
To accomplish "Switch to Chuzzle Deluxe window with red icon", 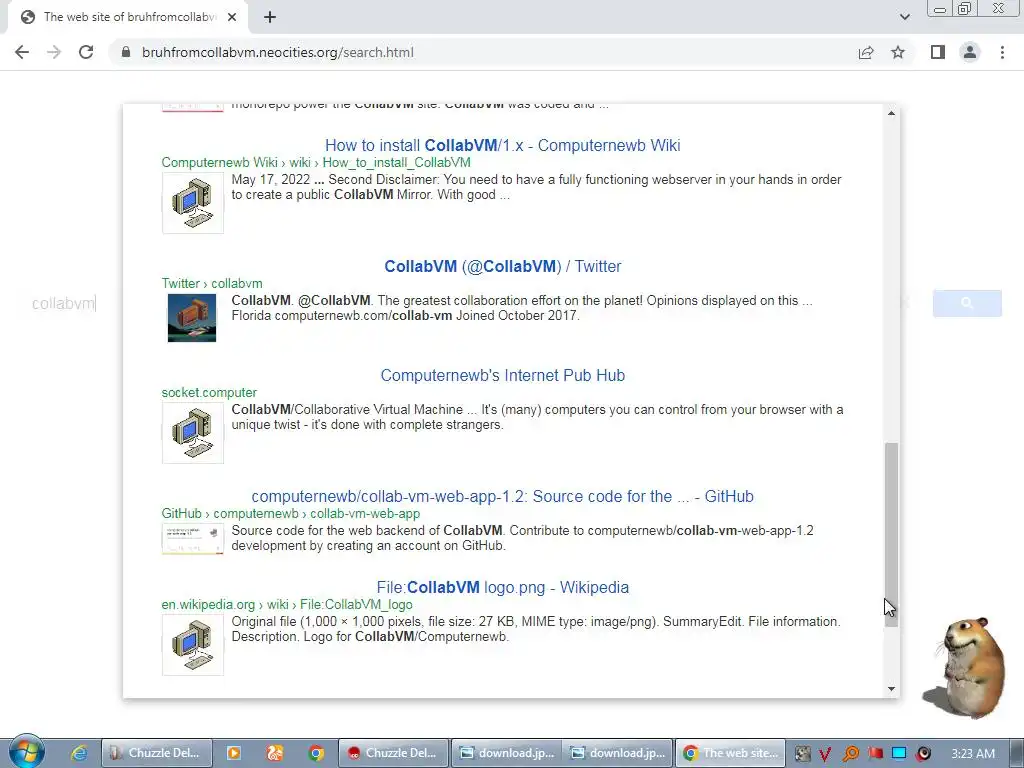I will tap(394, 753).
